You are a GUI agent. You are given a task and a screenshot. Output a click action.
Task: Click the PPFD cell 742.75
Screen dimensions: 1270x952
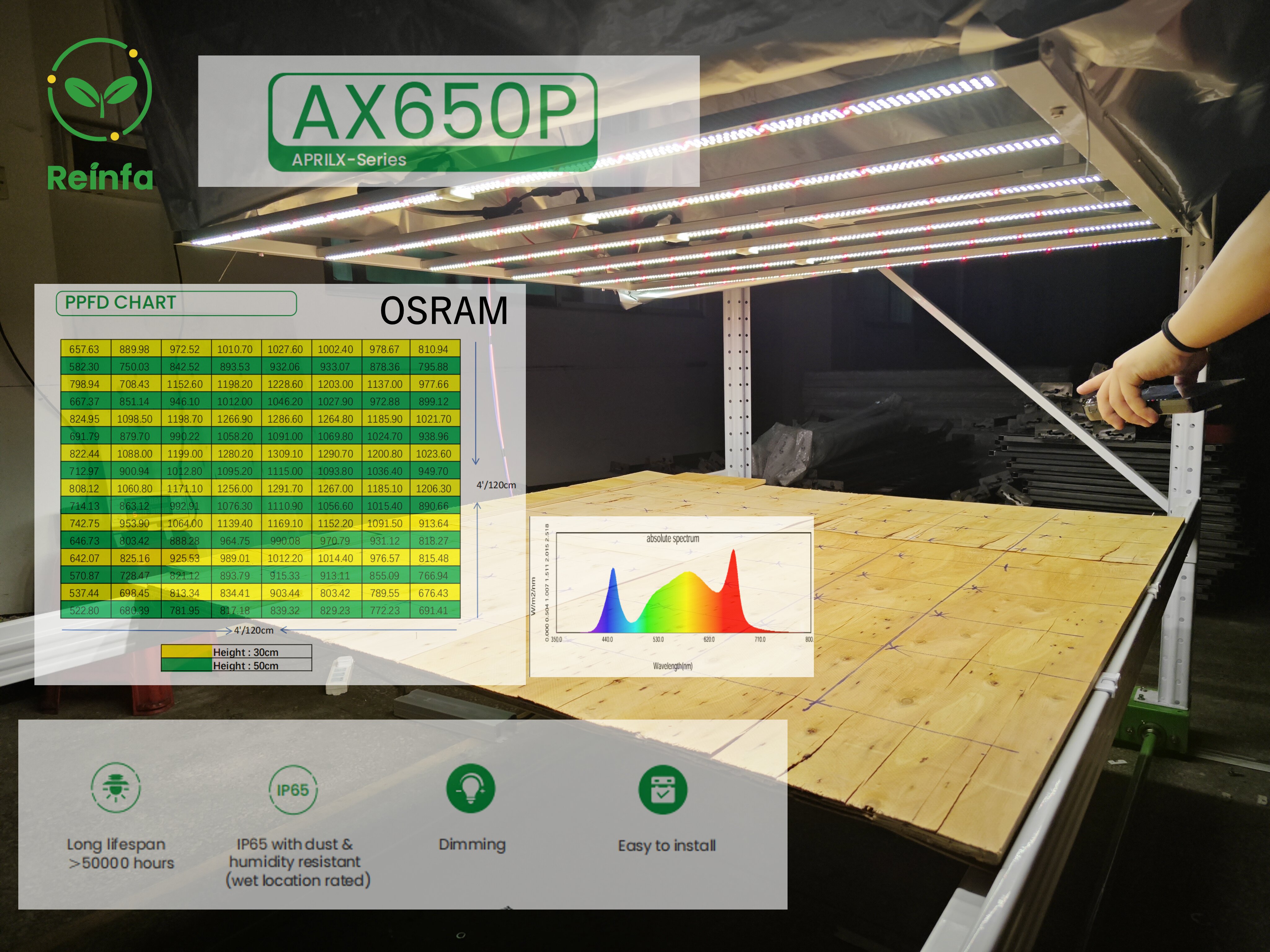86,523
